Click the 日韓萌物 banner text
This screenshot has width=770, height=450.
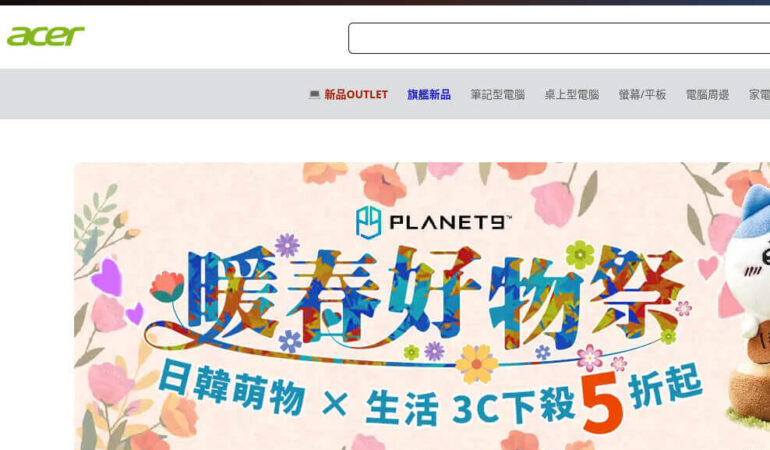click(231, 388)
